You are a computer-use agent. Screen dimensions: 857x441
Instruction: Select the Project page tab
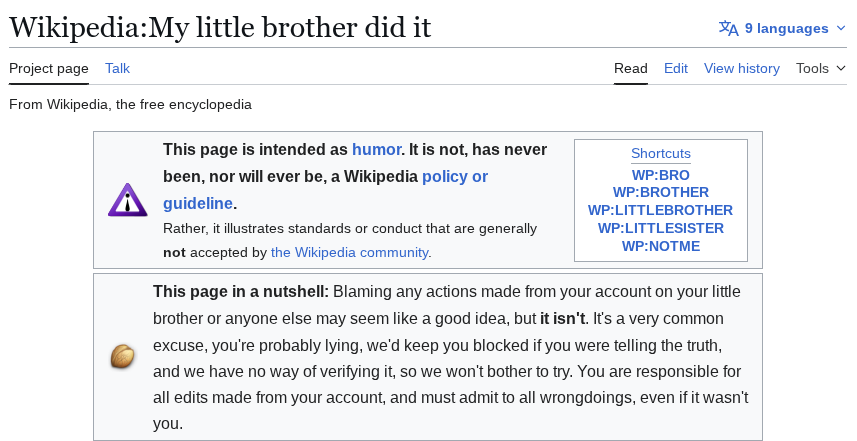(49, 68)
